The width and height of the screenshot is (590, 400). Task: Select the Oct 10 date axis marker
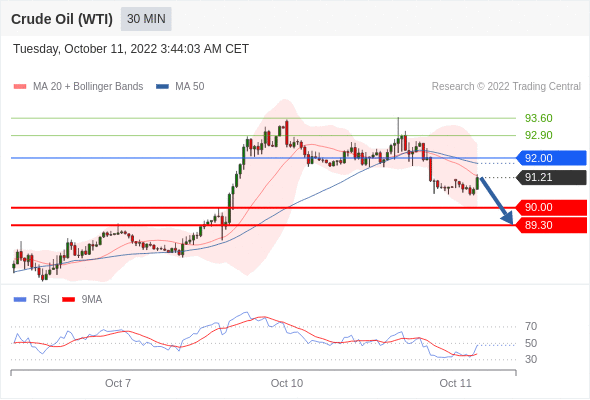pyautogui.click(x=287, y=383)
